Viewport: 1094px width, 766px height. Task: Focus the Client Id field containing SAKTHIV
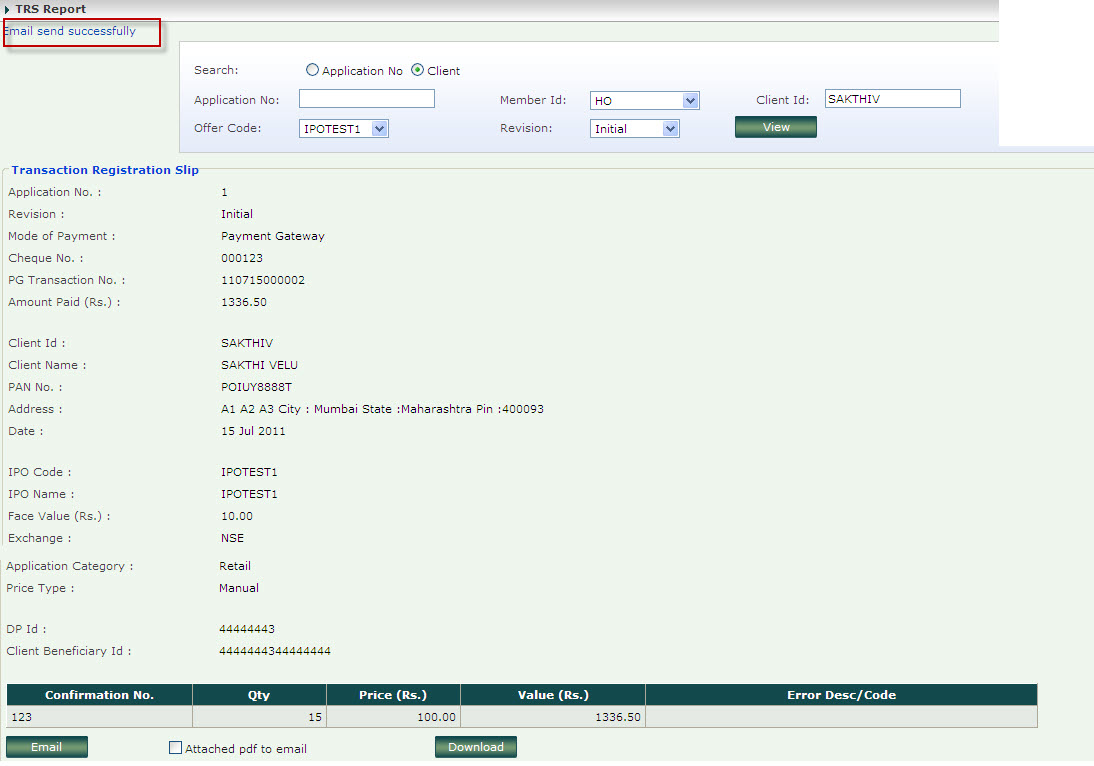[x=892, y=99]
